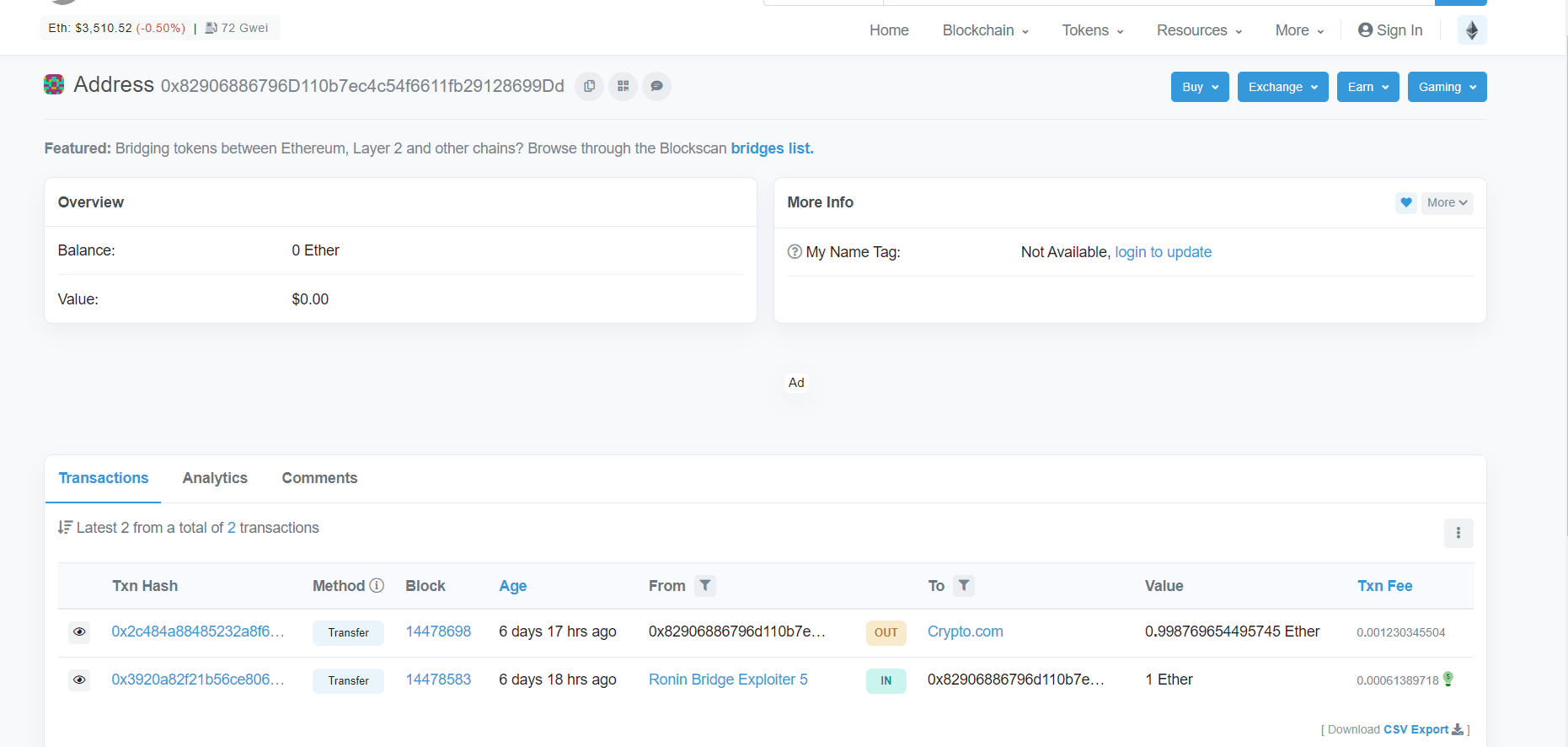Open the Comments tab

[x=319, y=478]
